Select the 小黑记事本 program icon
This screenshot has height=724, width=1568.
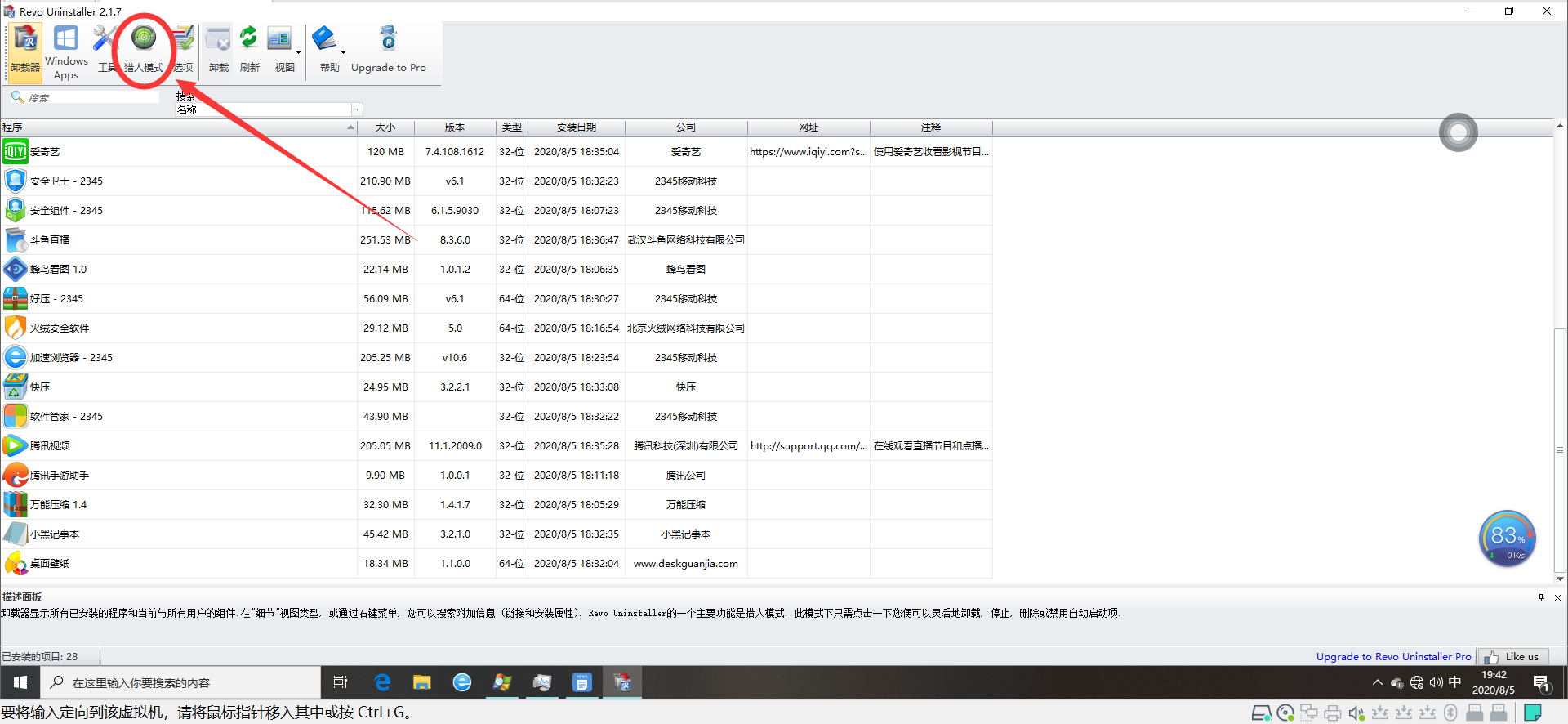click(x=15, y=534)
